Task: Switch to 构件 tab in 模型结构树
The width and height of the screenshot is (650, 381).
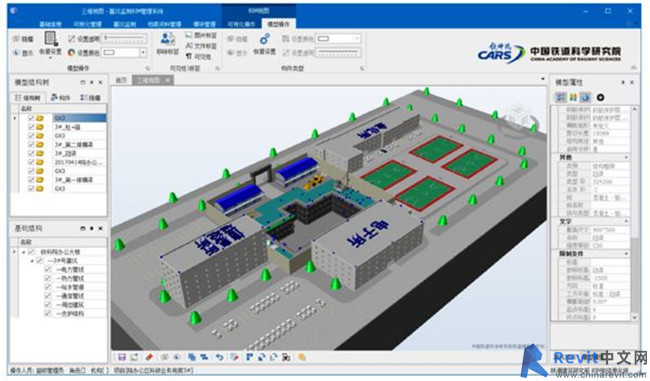Action: click(61, 98)
